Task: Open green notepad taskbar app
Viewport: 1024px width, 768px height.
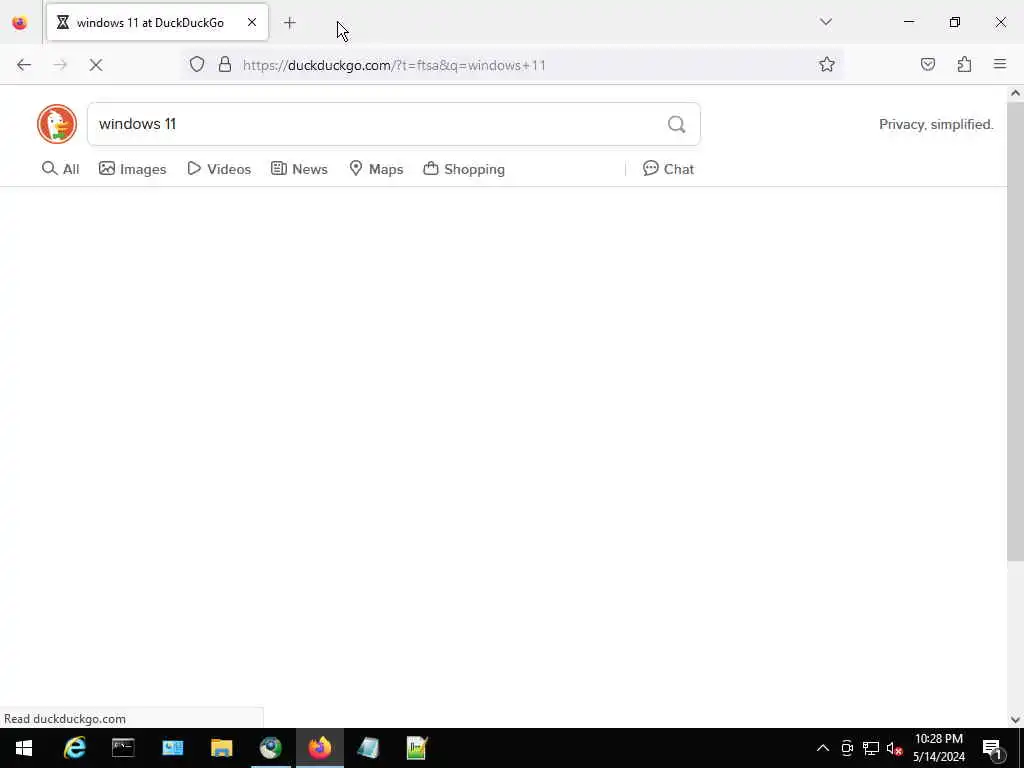Action: 417,748
